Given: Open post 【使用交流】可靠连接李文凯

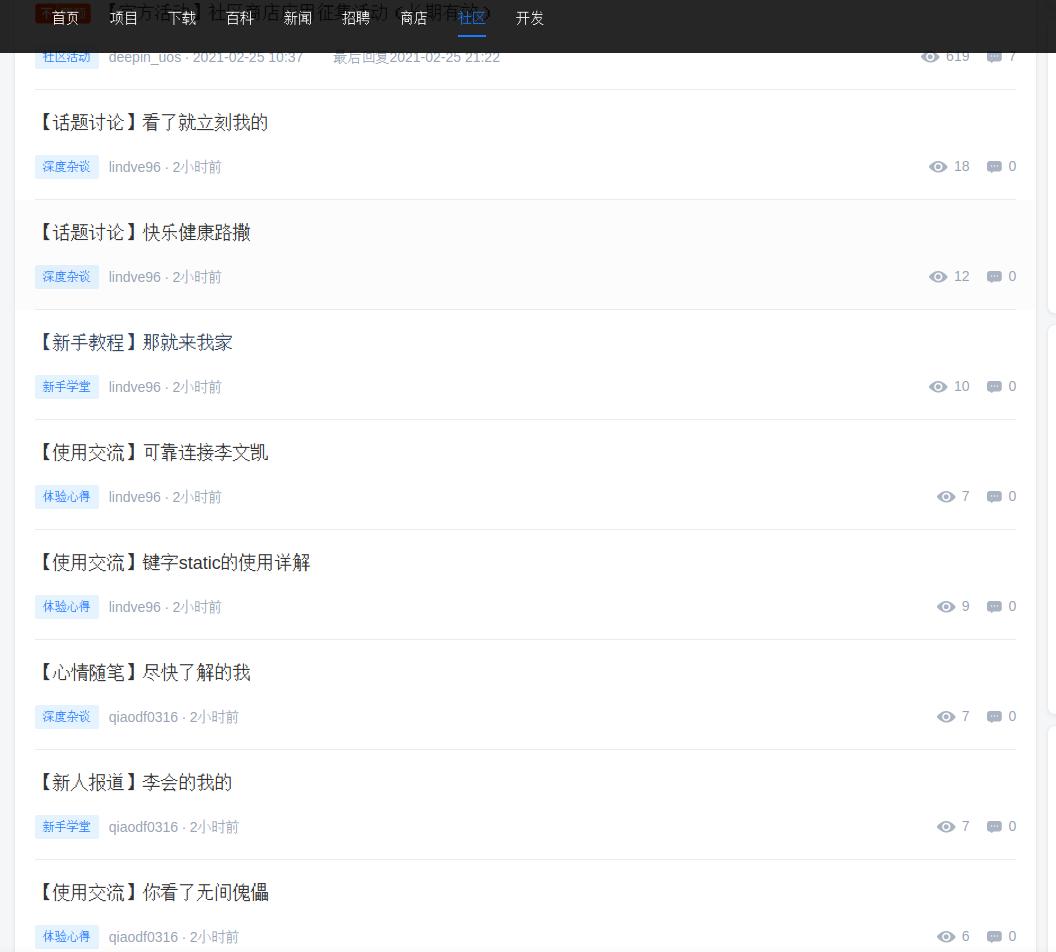Looking at the screenshot, I should [x=153, y=452].
